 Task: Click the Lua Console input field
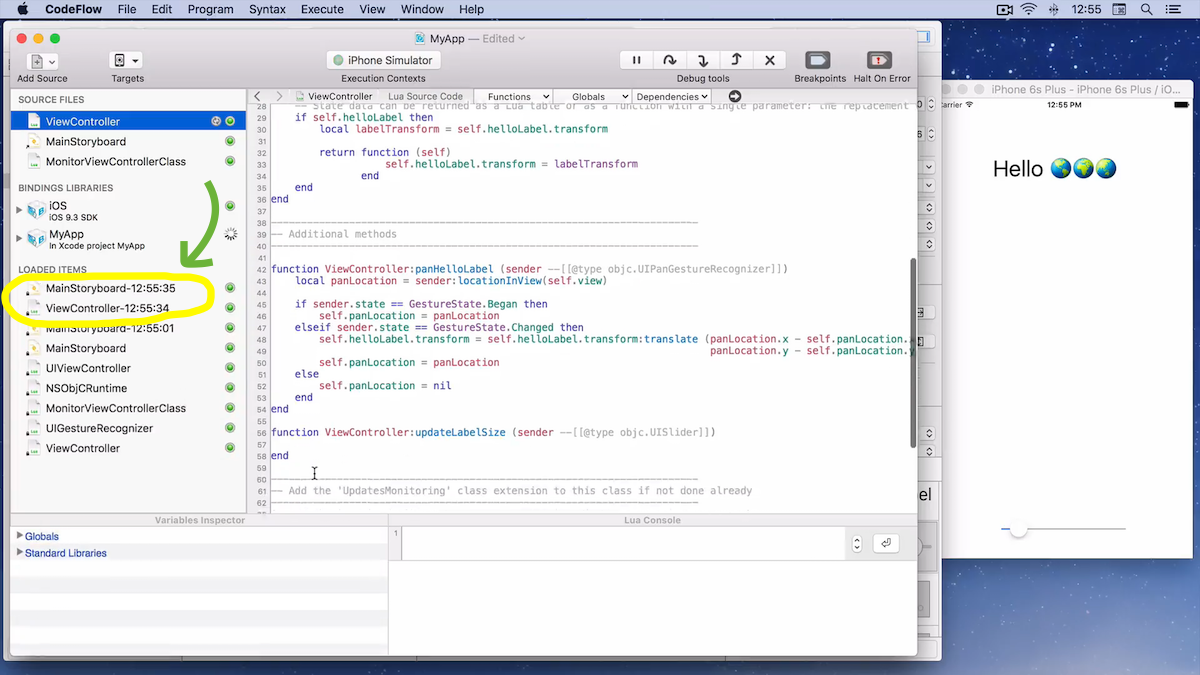pyautogui.click(x=624, y=543)
